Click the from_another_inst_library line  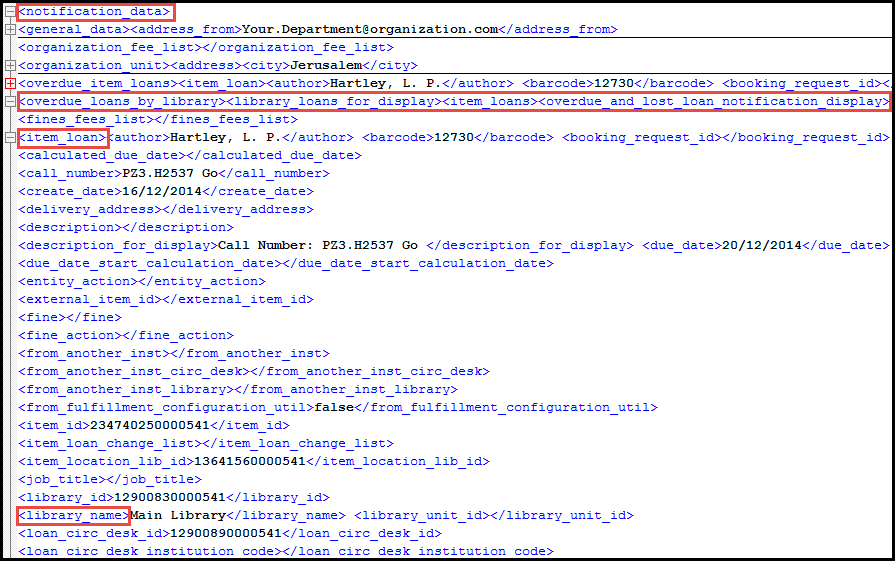(238, 389)
